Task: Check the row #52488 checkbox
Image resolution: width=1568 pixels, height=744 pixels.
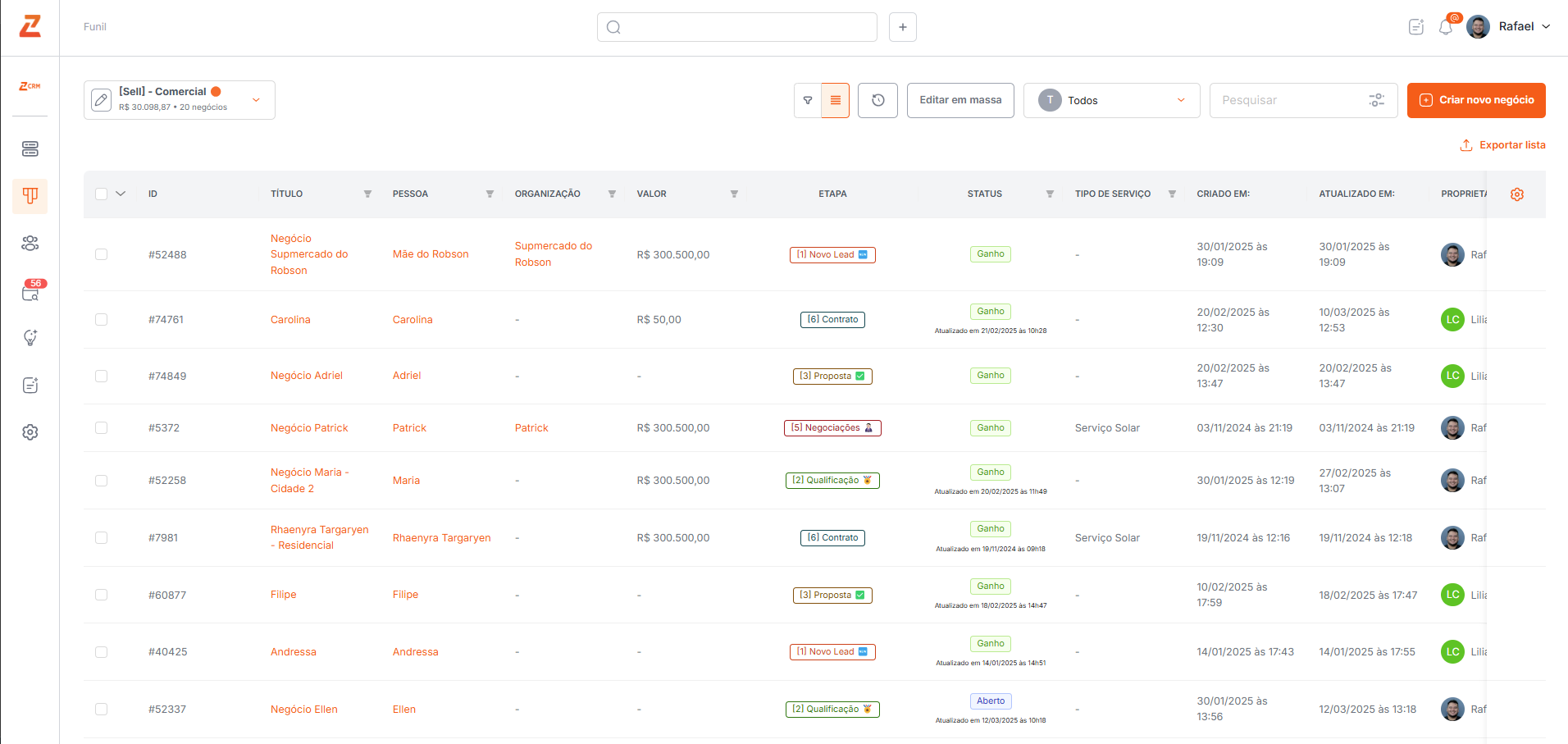Action: pos(101,254)
